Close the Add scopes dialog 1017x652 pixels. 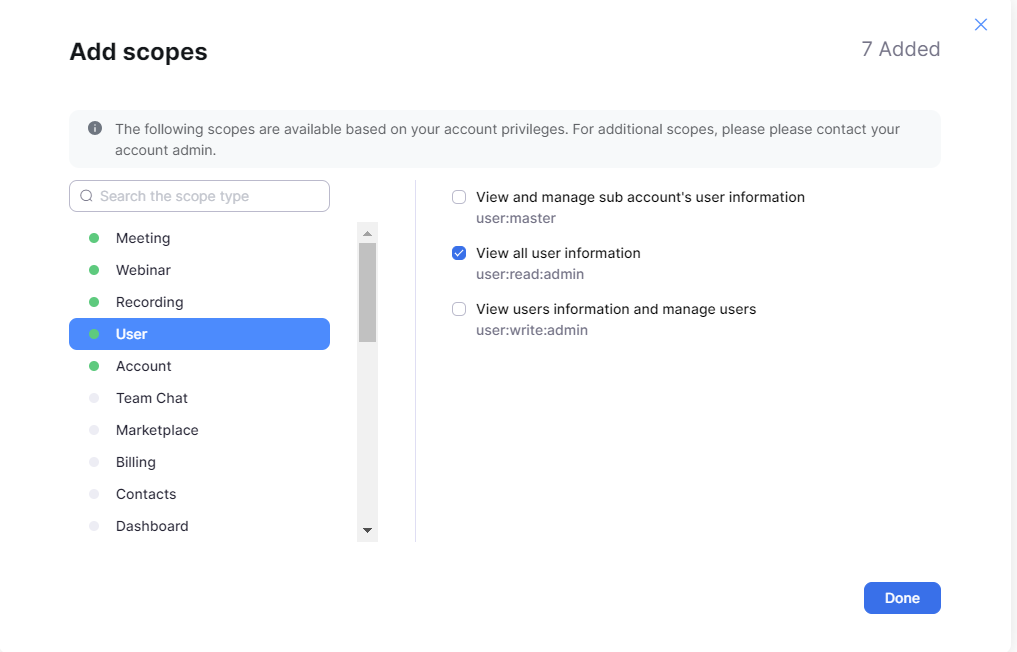[980, 25]
